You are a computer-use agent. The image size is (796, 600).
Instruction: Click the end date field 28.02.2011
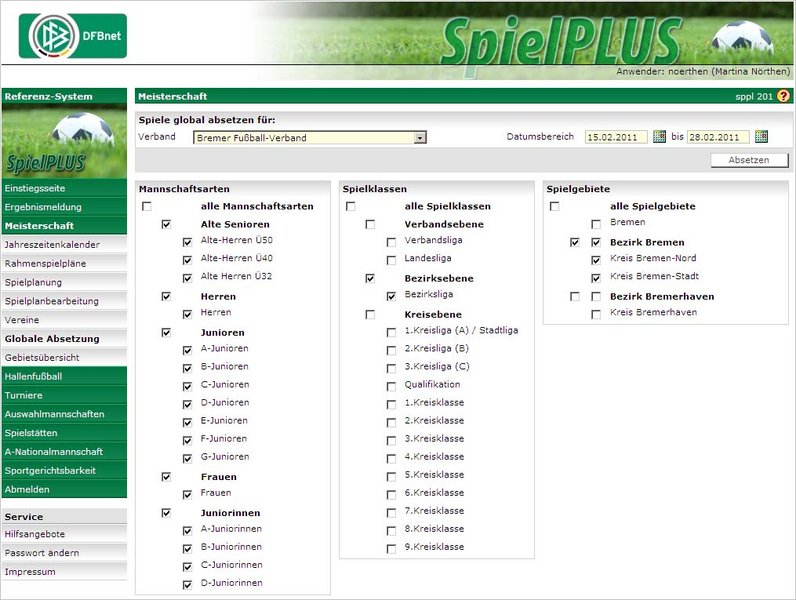pos(718,137)
